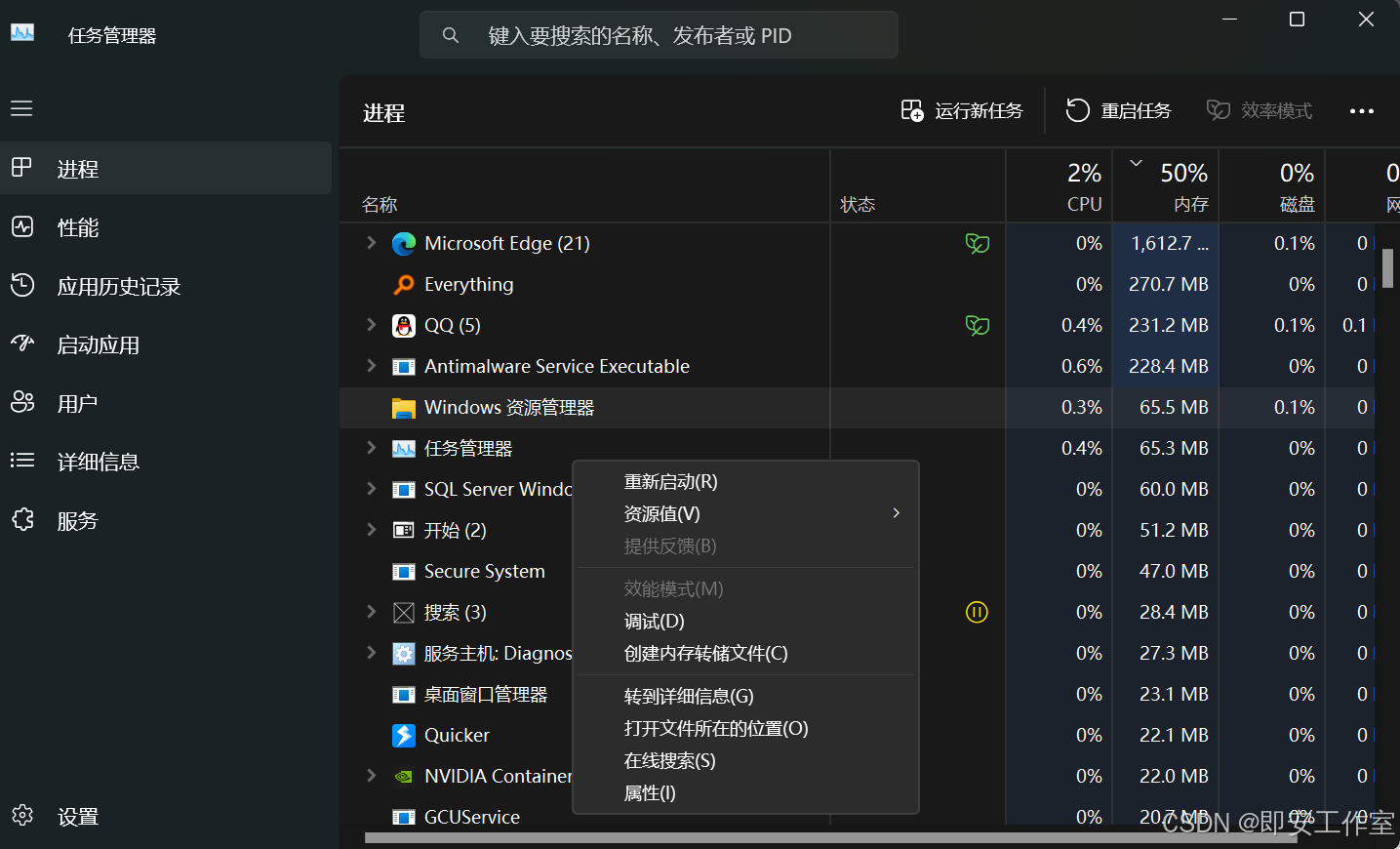Expand the 开始 (2) process group
The height and width of the screenshot is (849, 1400).
click(x=371, y=530)
